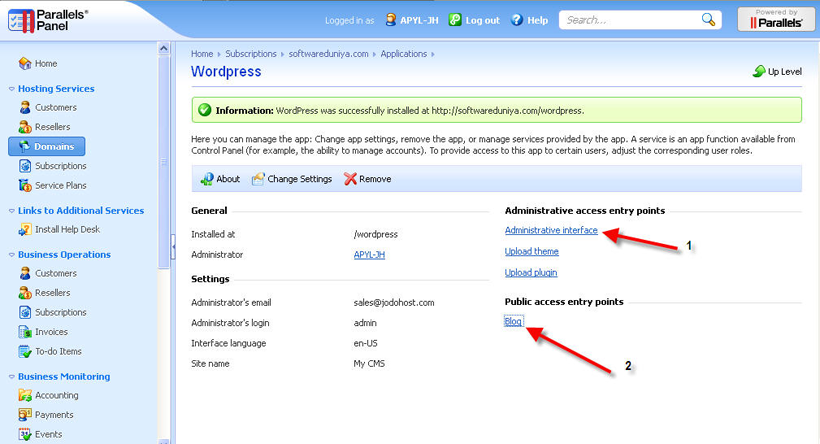Click the APYL-JH username in header
This screenshot has width=820, height=444.
[419, 20]
